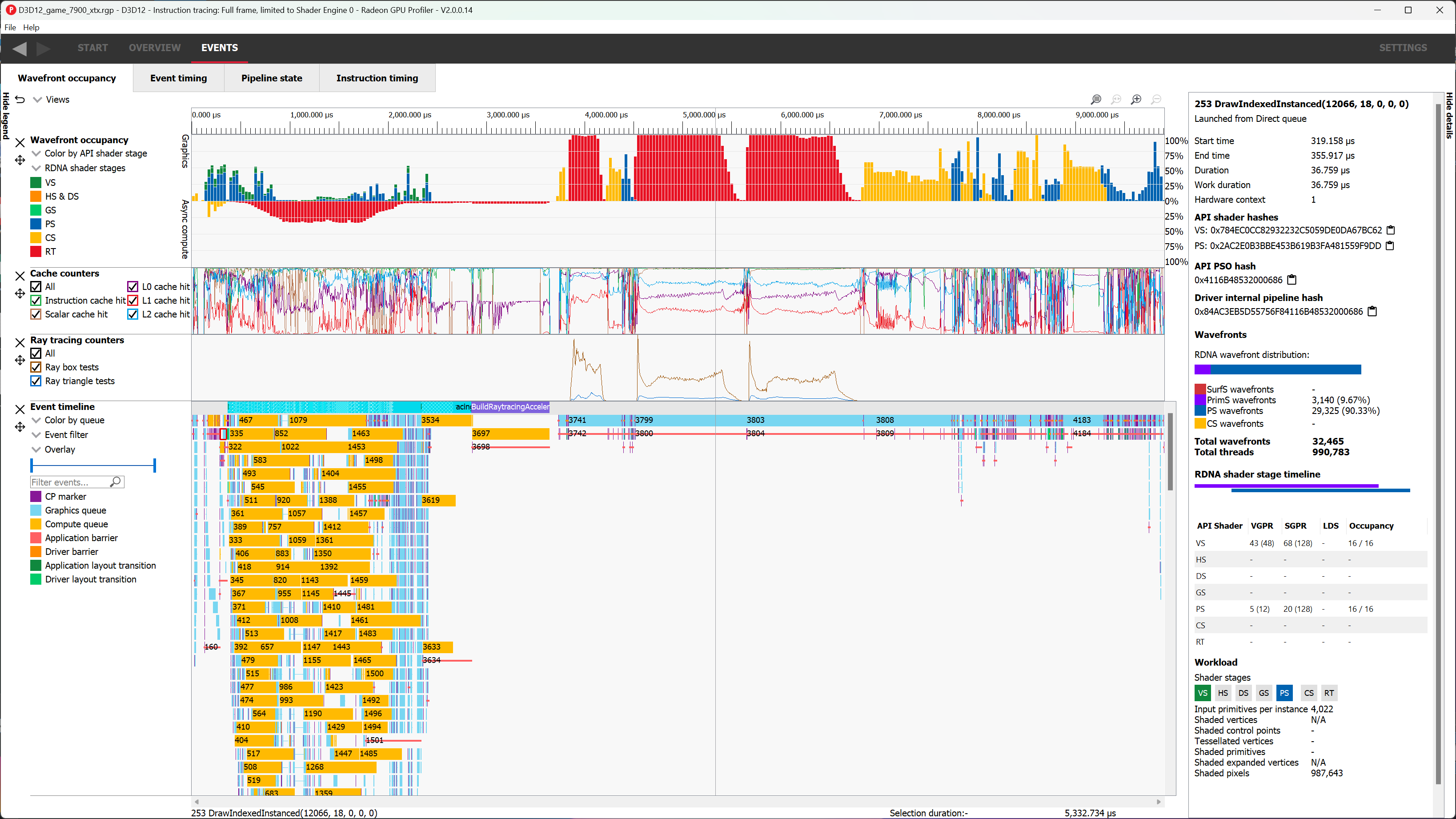Click the zoom-in magnifier icon above the timeline
Screen dimensions: 1456x819
click(x=1137, y=100)
